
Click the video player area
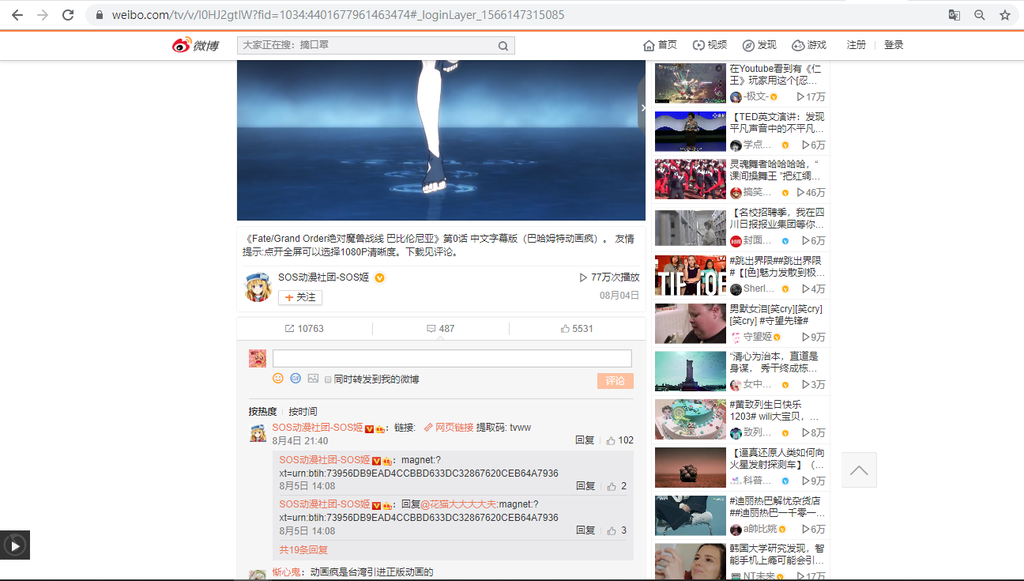click(441, 140)
